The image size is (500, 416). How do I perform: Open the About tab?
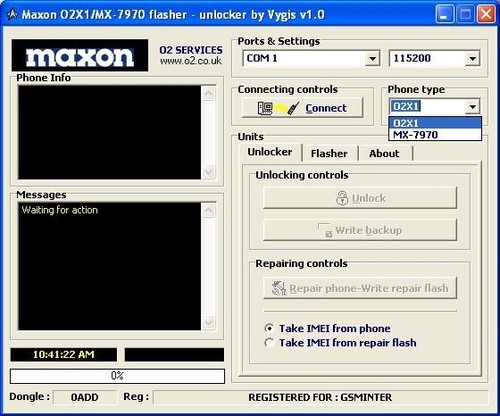click(x=384, y=153)
